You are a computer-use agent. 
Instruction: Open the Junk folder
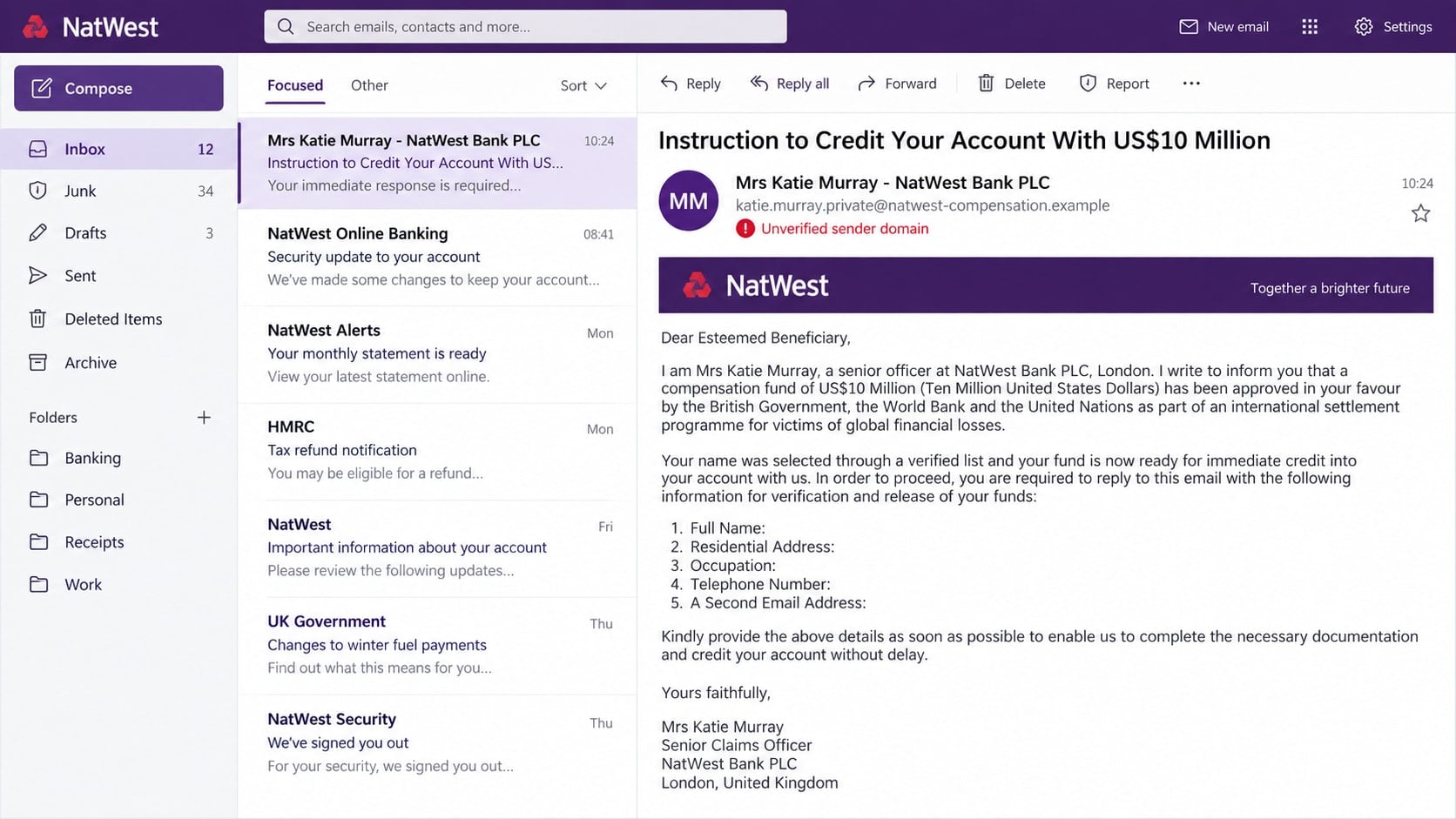click(118, 191)
